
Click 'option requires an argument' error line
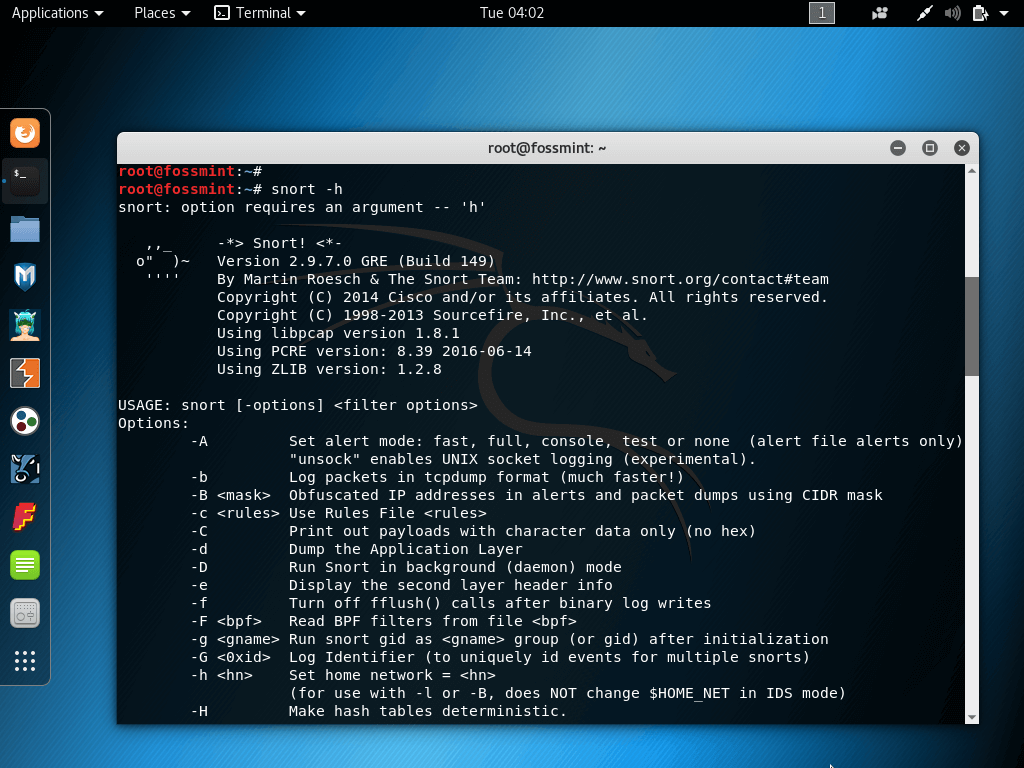[302, 208]
